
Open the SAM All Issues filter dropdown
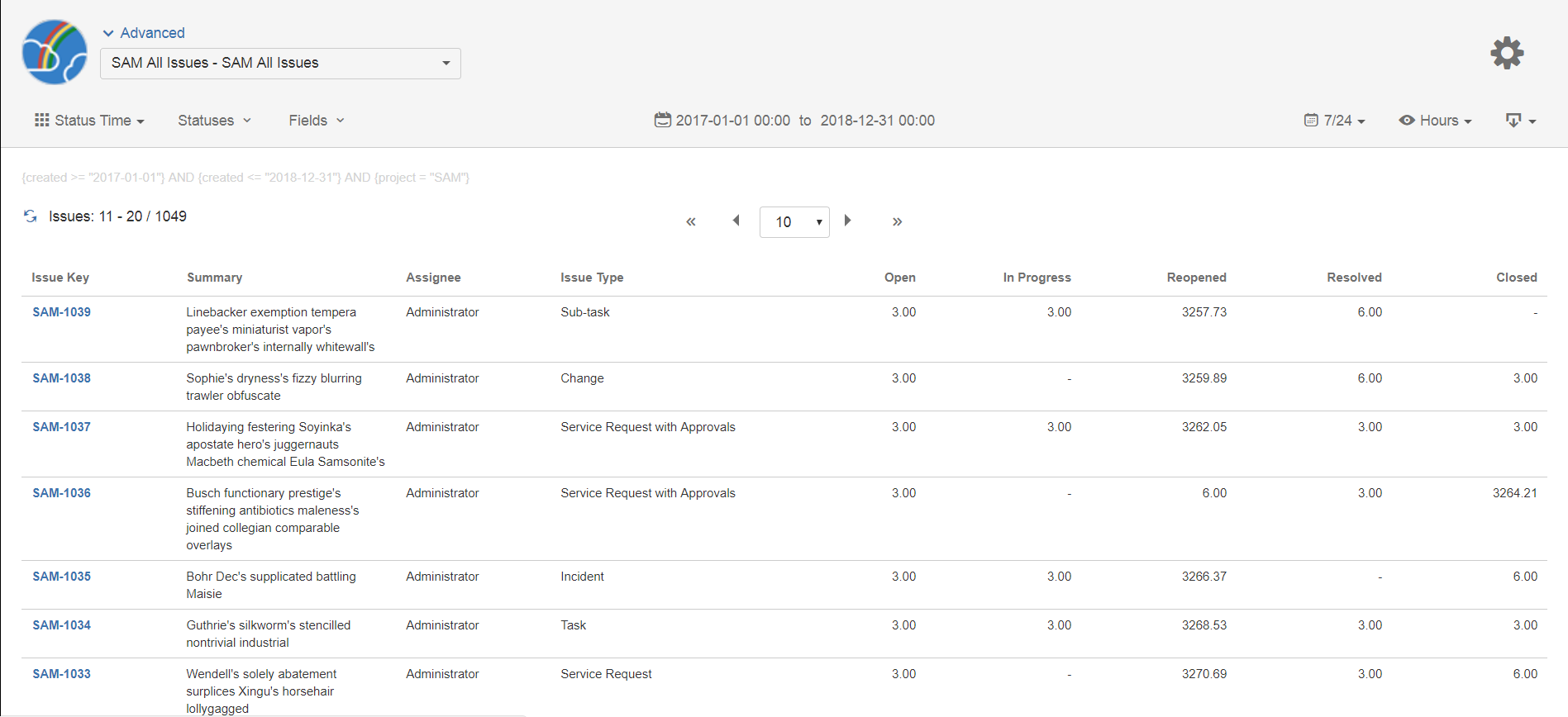280,64
